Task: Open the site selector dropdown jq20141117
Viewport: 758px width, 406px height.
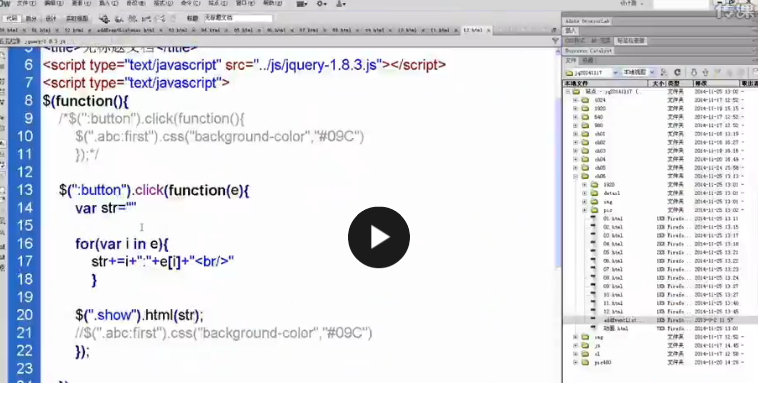Action: click(x=592, y=72)
